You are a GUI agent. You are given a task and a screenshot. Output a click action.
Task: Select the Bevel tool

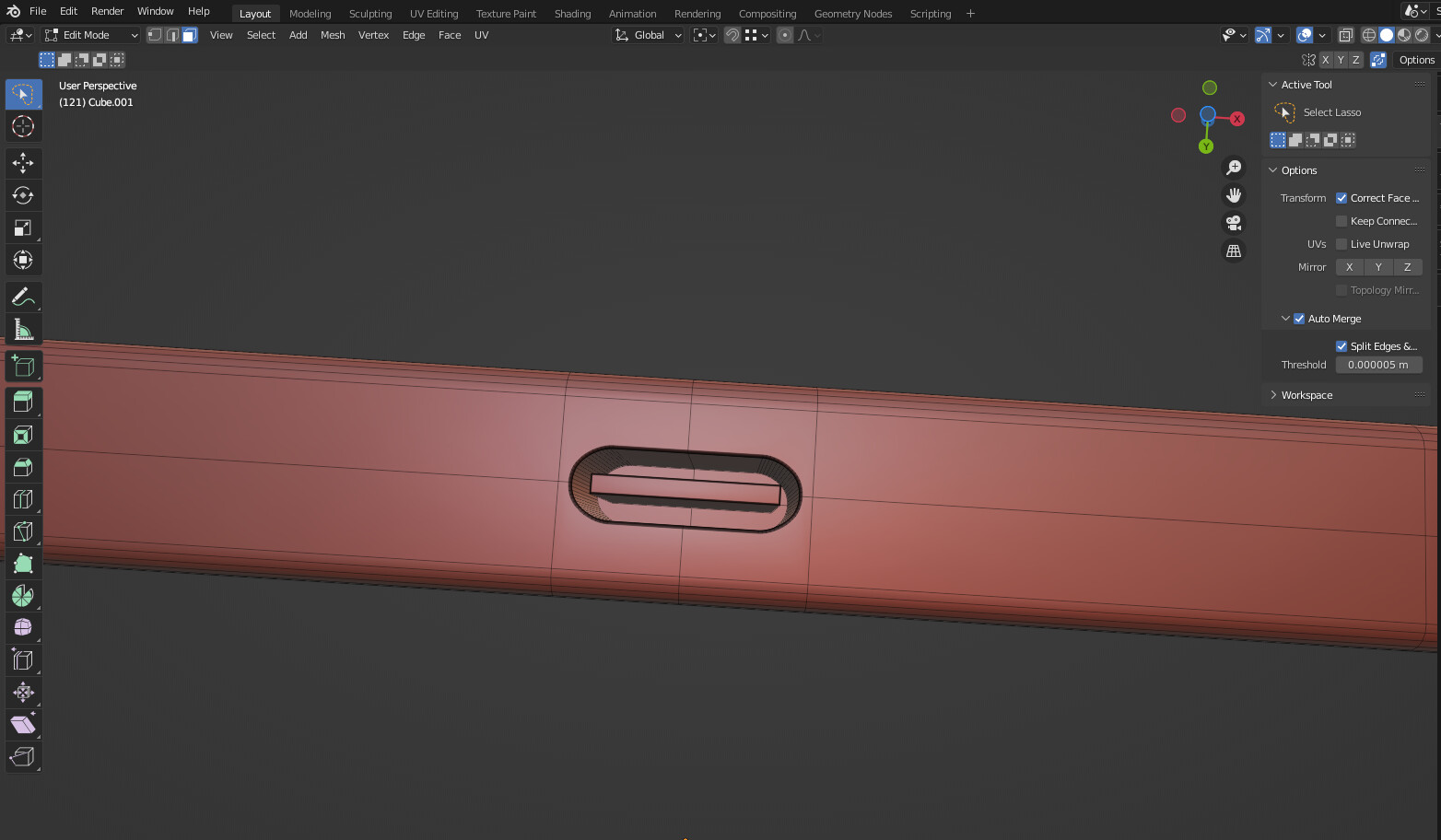[23, 467]
